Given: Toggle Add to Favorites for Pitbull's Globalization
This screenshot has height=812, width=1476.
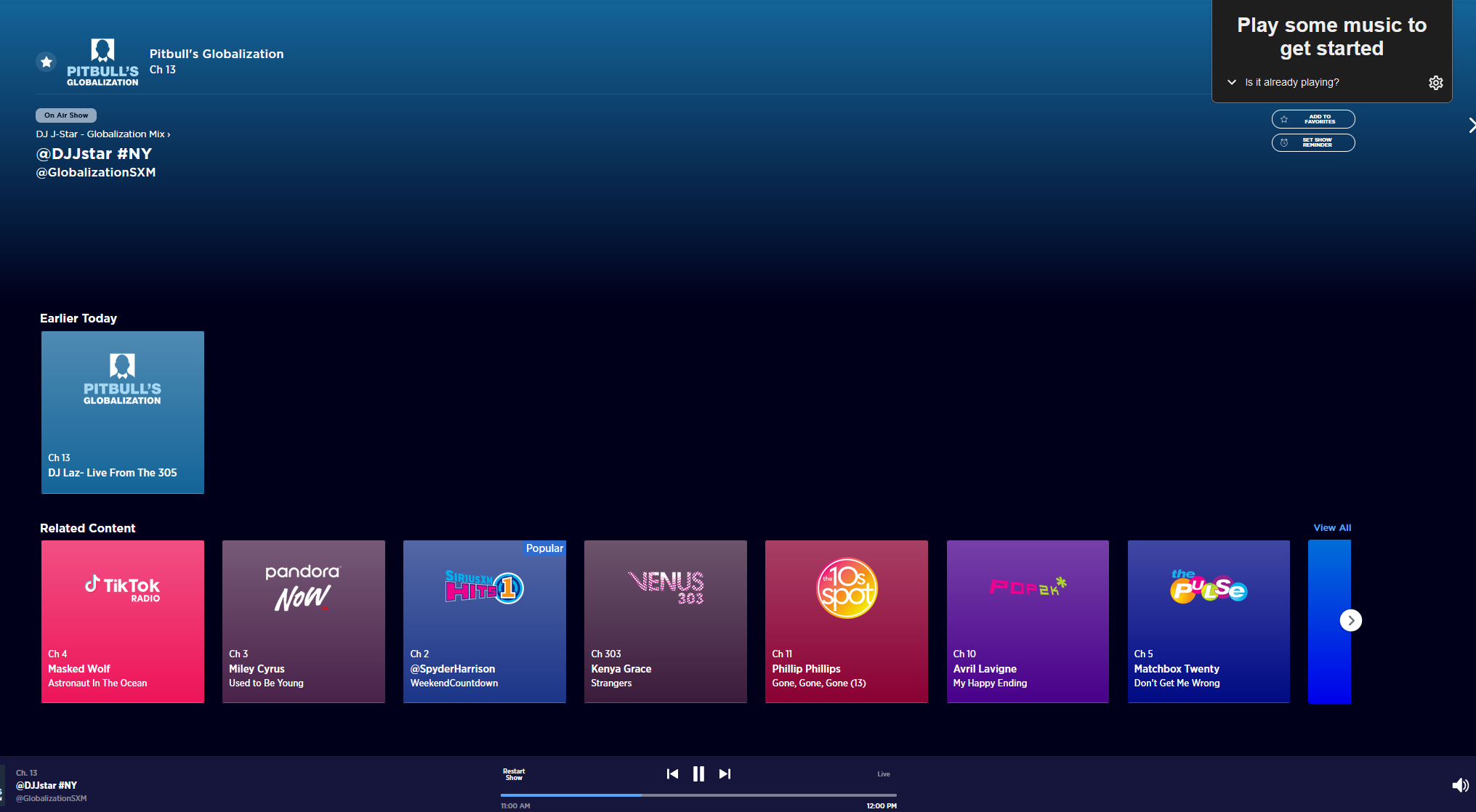Looking at the screenshot, I should 1312,119.
